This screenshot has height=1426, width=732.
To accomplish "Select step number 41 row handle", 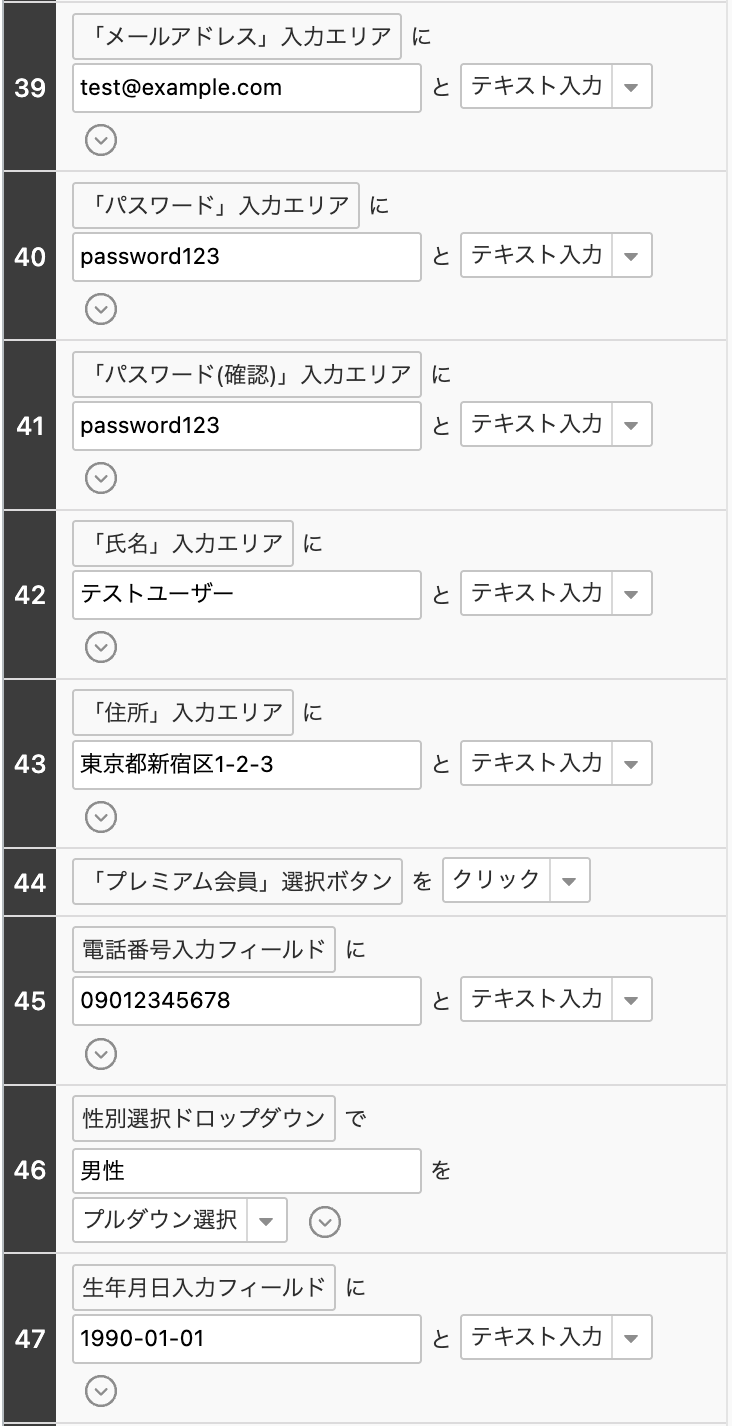I will pos(30,425).
